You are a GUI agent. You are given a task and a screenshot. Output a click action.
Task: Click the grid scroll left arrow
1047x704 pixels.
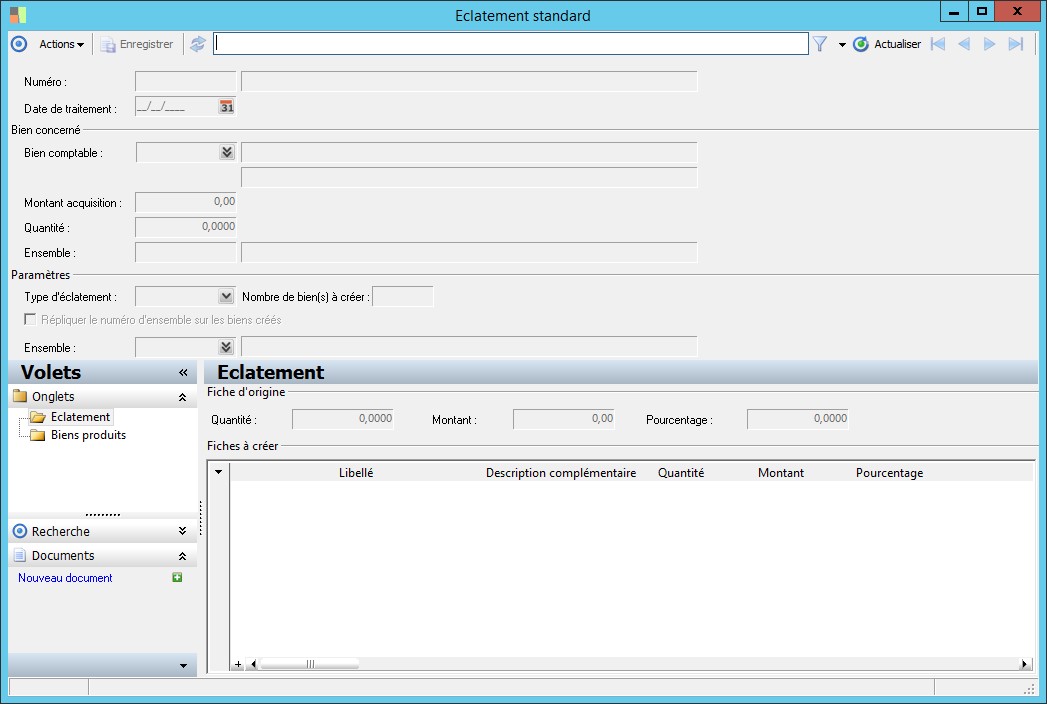coord(253,664)
